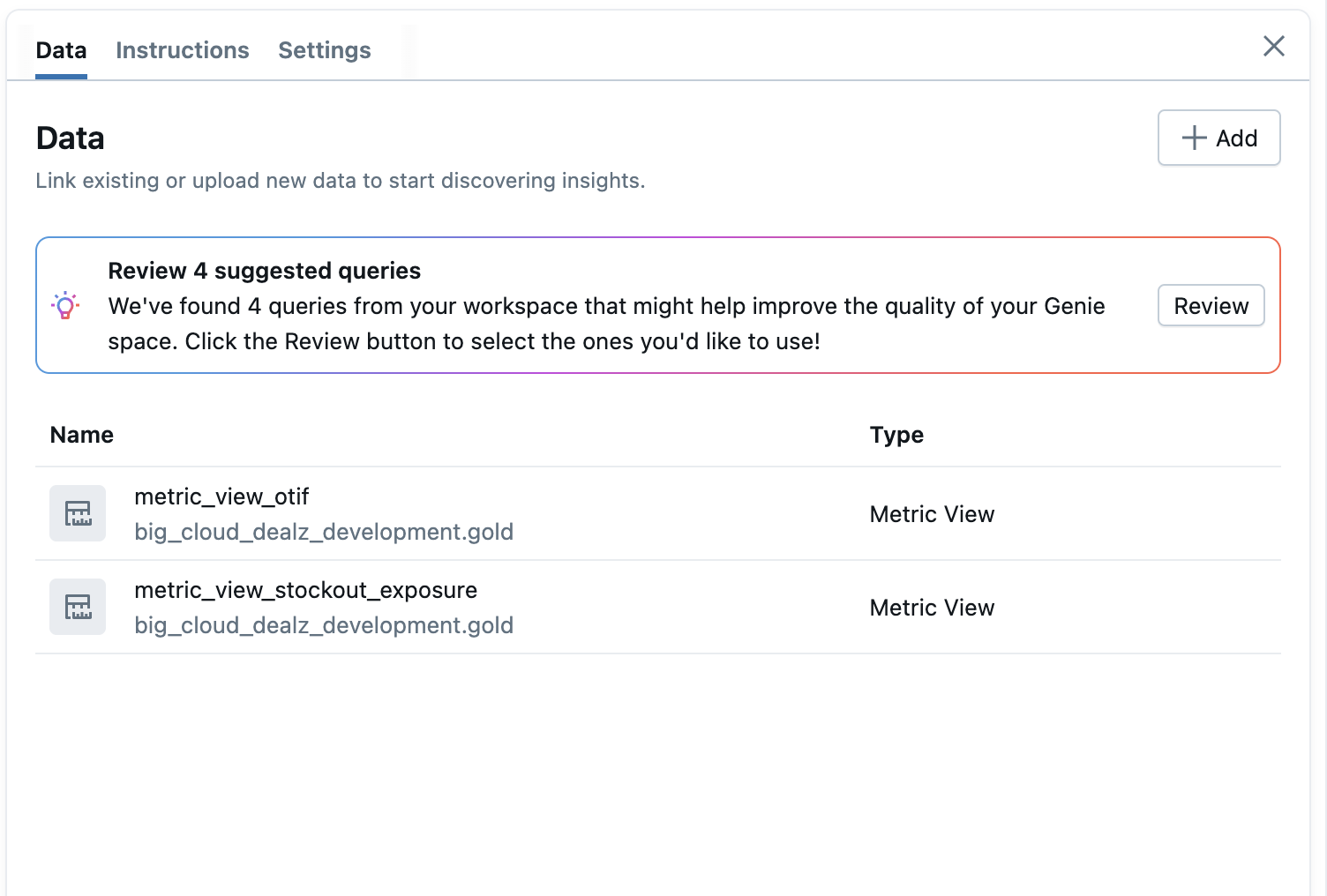The width and height of the screenshot is (1327, 896).
Task: Click the metric view icon beside metric_view_stockout_exposure
Action: (78, 607)
